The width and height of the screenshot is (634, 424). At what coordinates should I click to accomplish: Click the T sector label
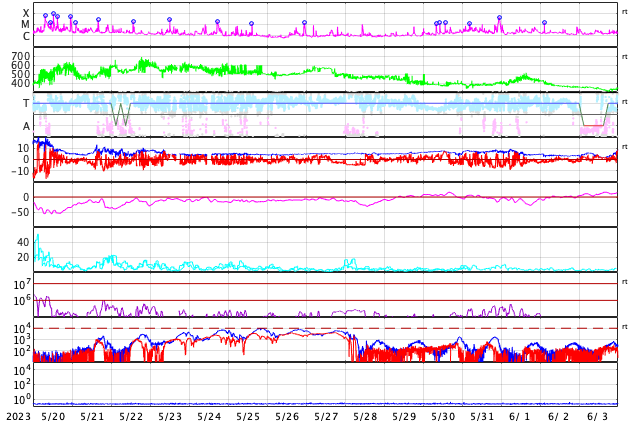point(26,103)
